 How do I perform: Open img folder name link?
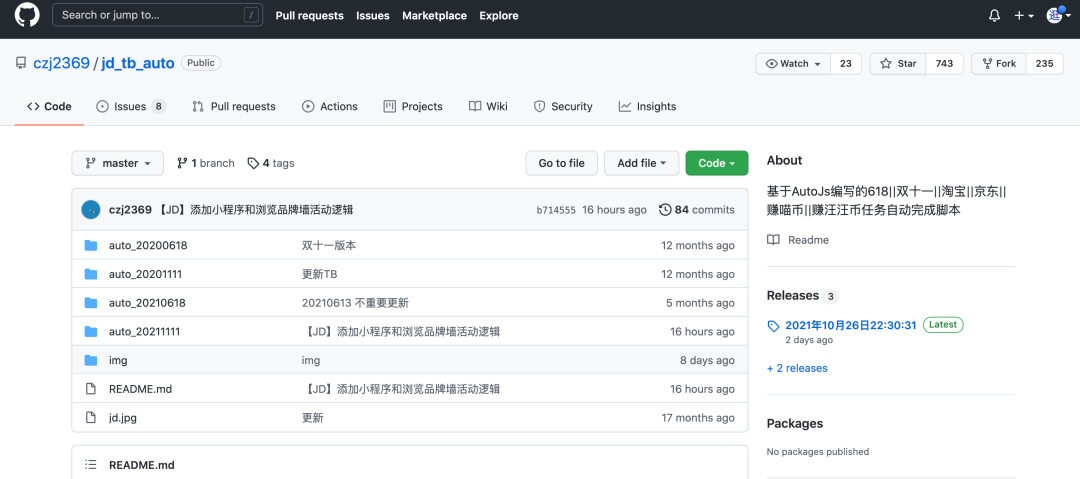(118, 360)
